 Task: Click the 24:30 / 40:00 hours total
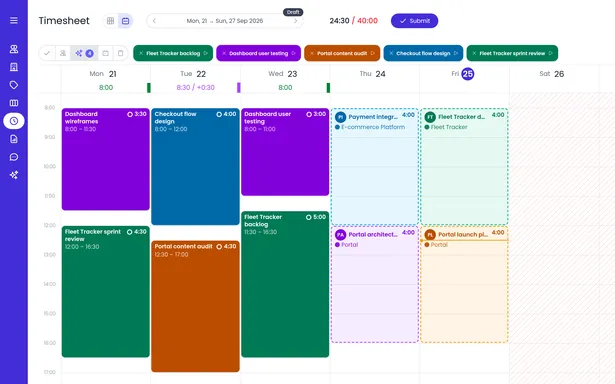coord(353,21)
